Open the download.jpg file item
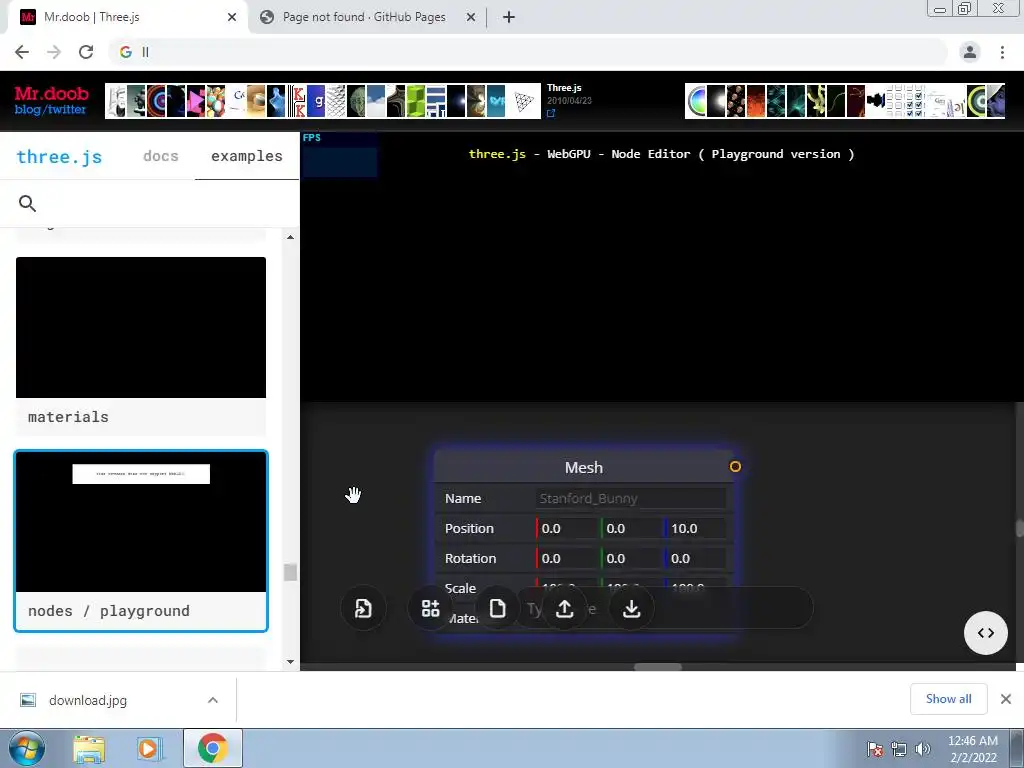This screenshot has height=768, width=1024. (88, 700)
